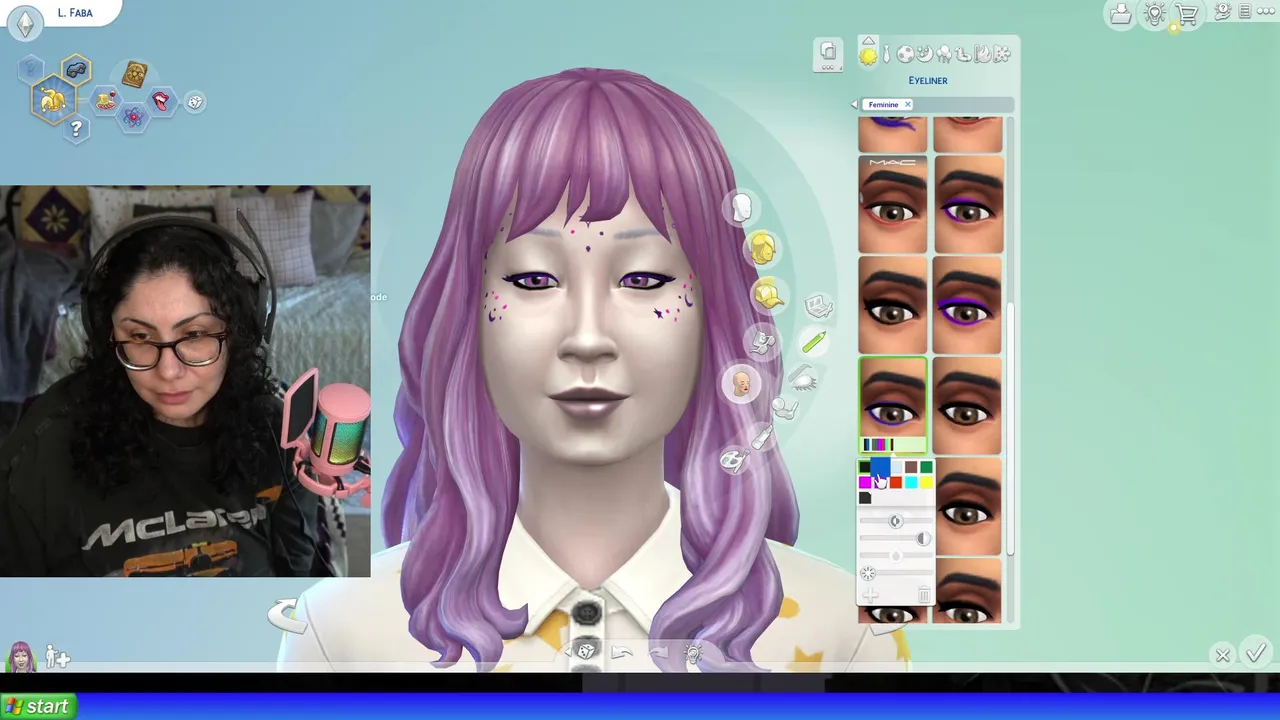Click the dice randomize traits button

click(x=195, y=102)
